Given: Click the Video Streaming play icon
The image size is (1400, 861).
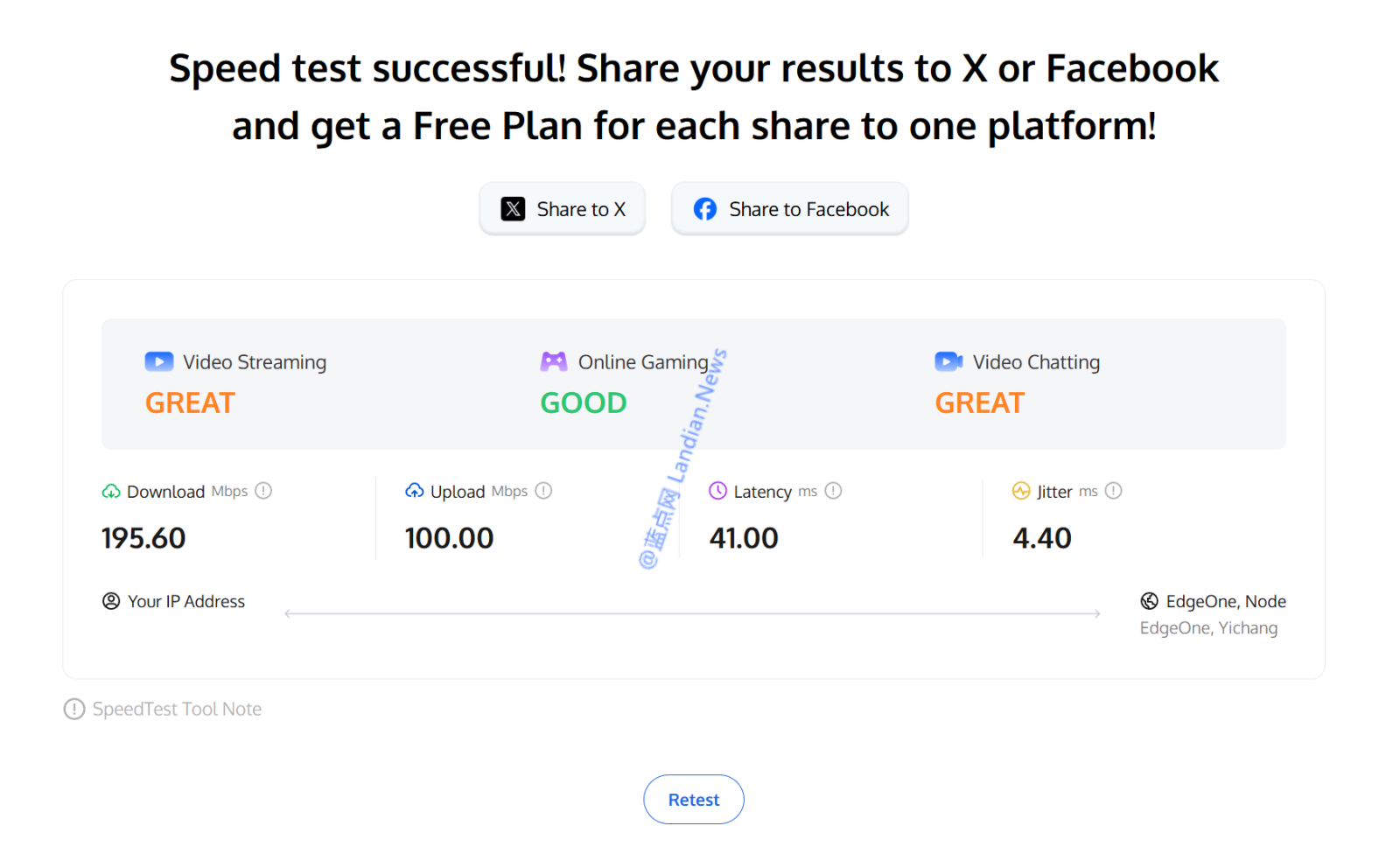Looking at the screenshot, I should click(159, 361).
